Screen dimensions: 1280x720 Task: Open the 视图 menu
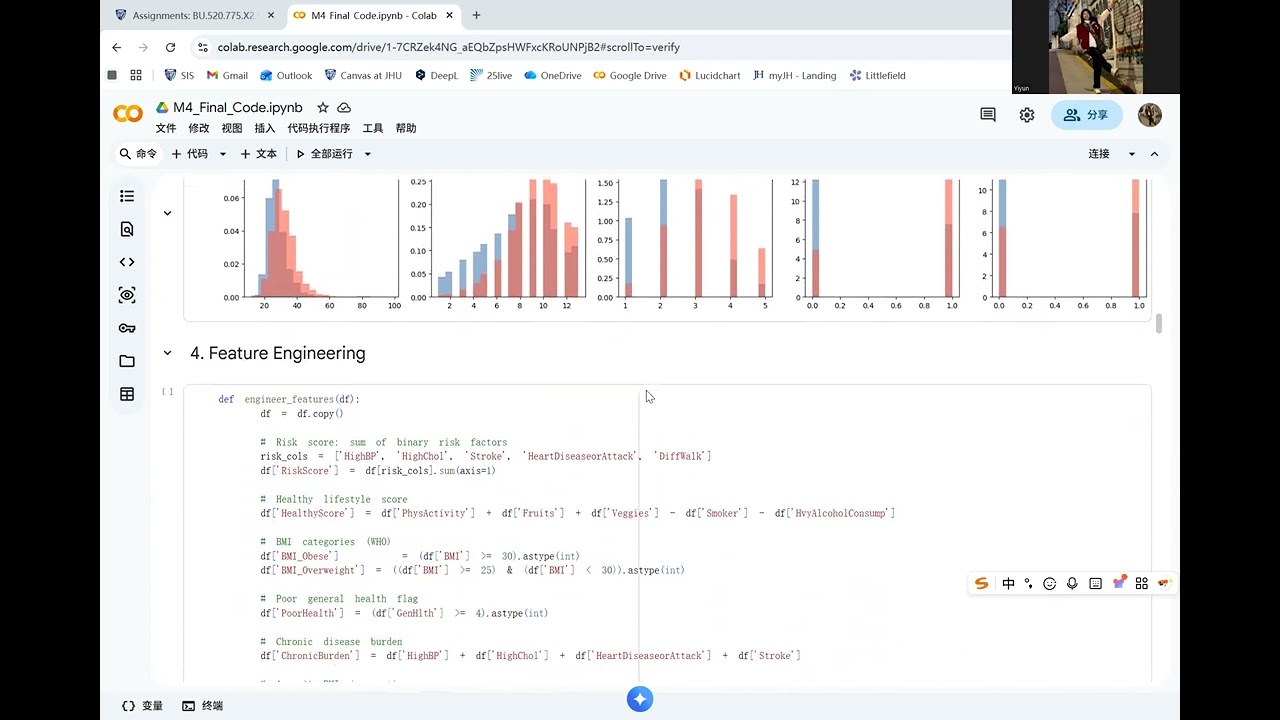[232, 128]
